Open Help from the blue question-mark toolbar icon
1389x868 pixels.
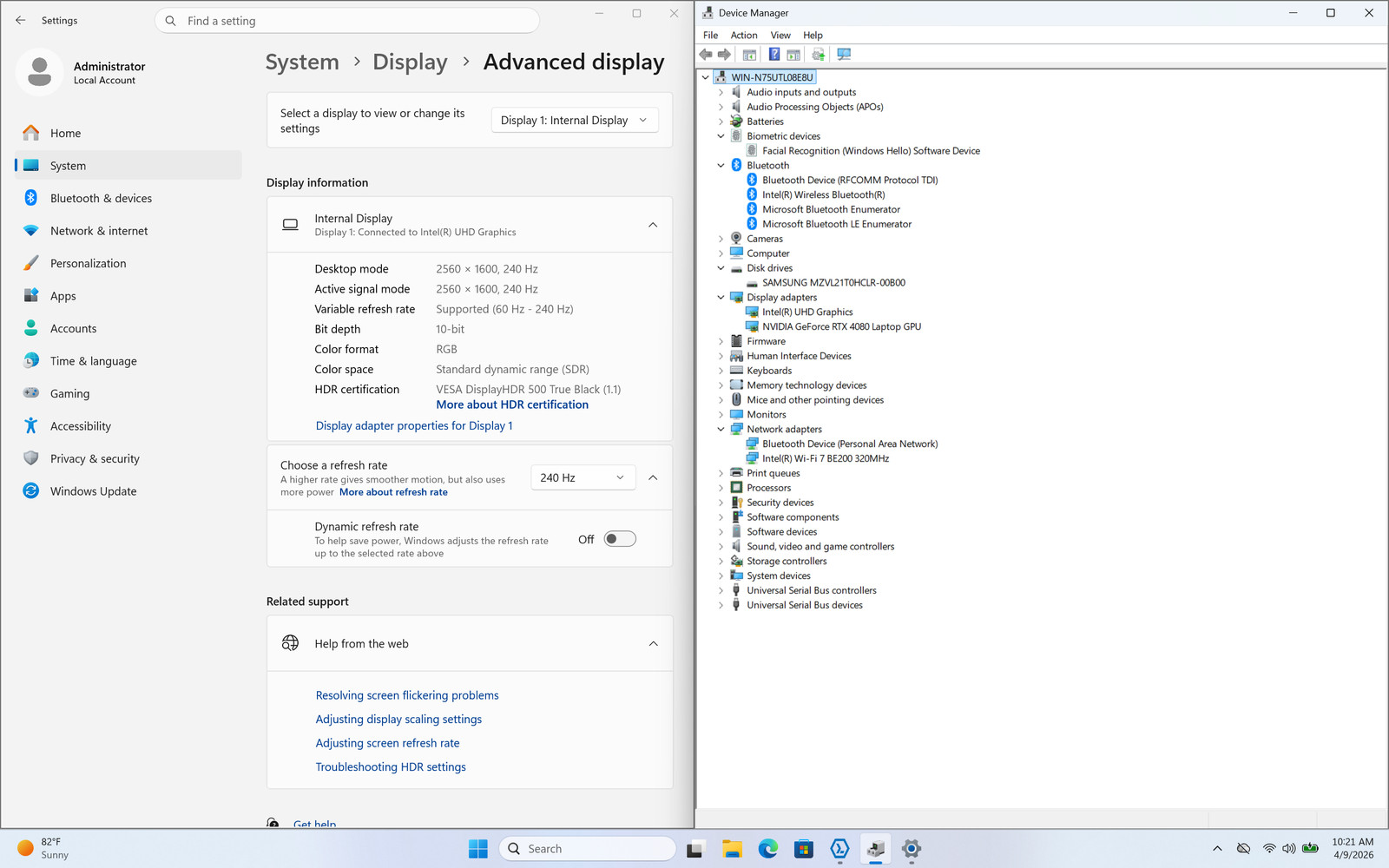774,55
